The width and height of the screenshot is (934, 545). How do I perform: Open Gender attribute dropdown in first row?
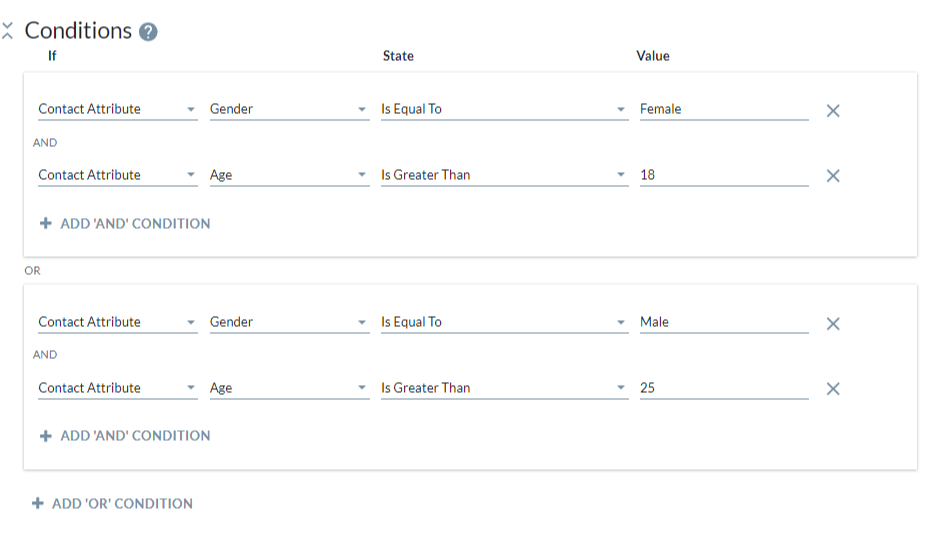click(x=289, y=109)
